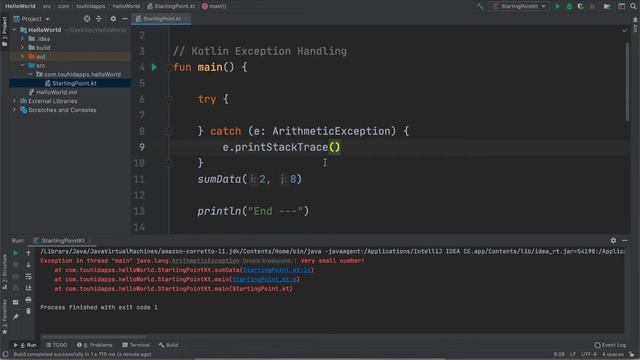Screen dimensions: 640x360
Task: Hide the Project panel with minus icon
Action: [x=124, y=19]
